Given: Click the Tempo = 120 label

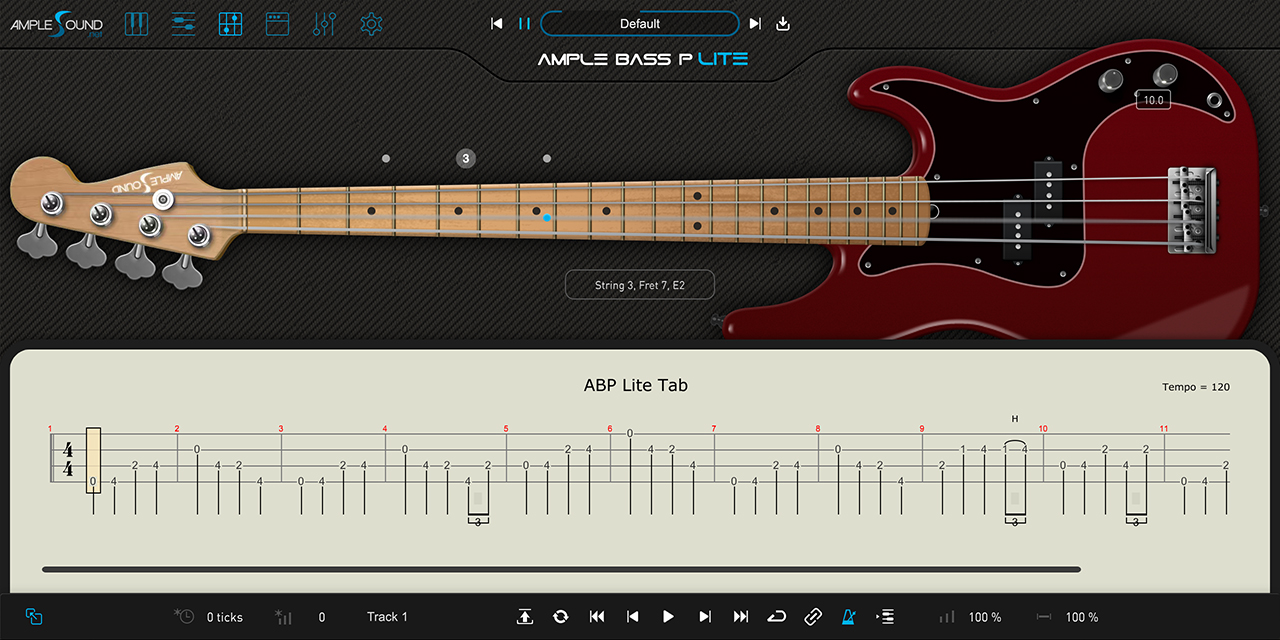Looking at the screenshot, I should pos(1196,387).
